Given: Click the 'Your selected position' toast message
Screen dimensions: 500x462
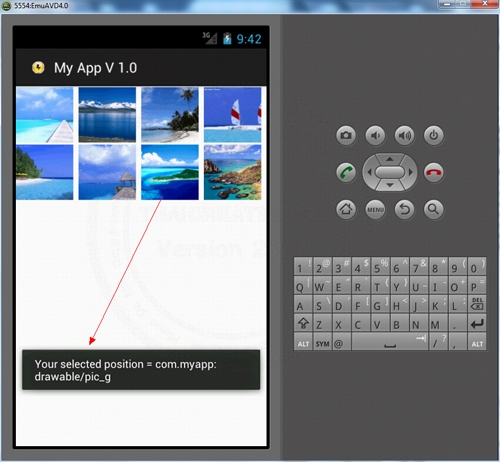Looking at the screenshot, I should pyautogui.click(x=141, y=370).
